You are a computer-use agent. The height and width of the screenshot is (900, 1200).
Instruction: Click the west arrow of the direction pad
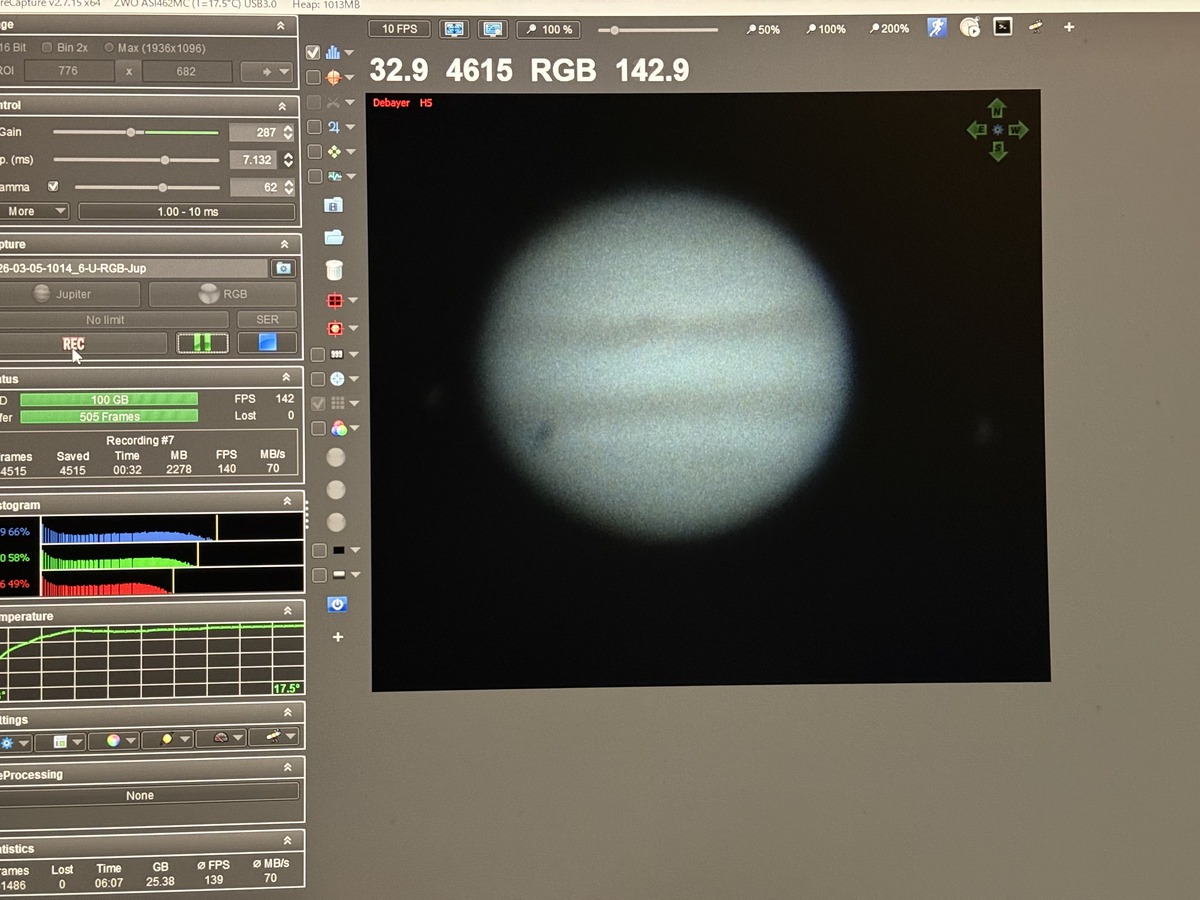click(1018, 130)
